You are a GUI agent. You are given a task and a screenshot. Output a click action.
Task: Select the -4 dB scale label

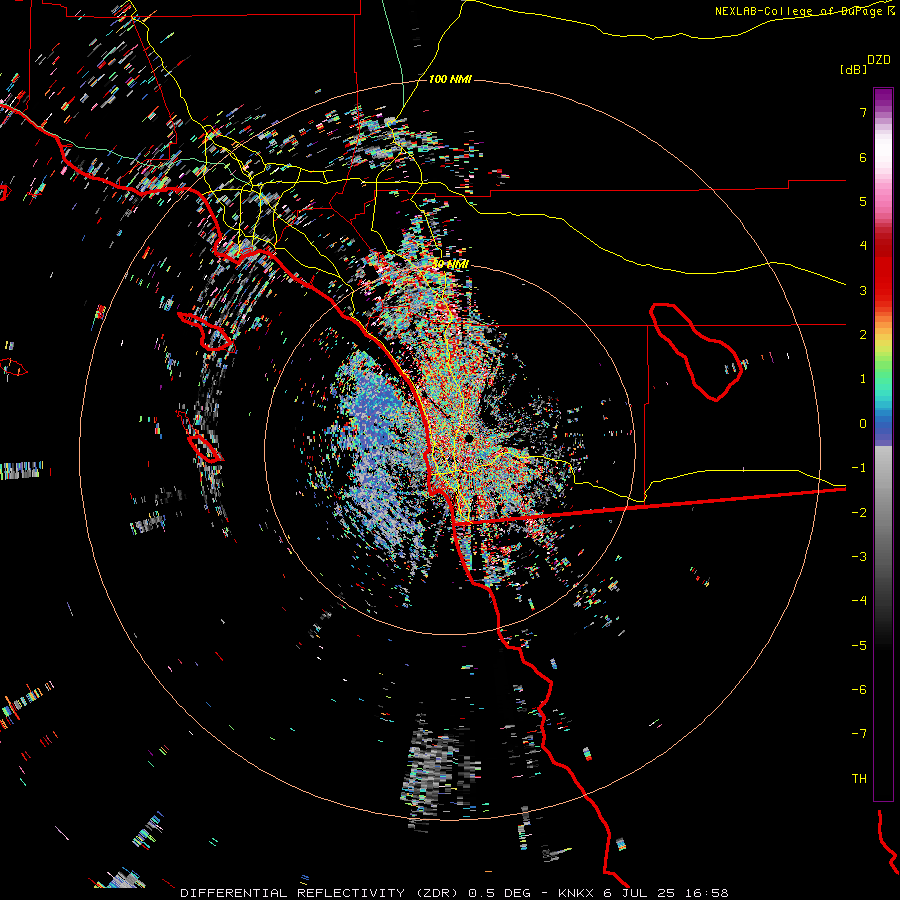(x=859, y=601)
